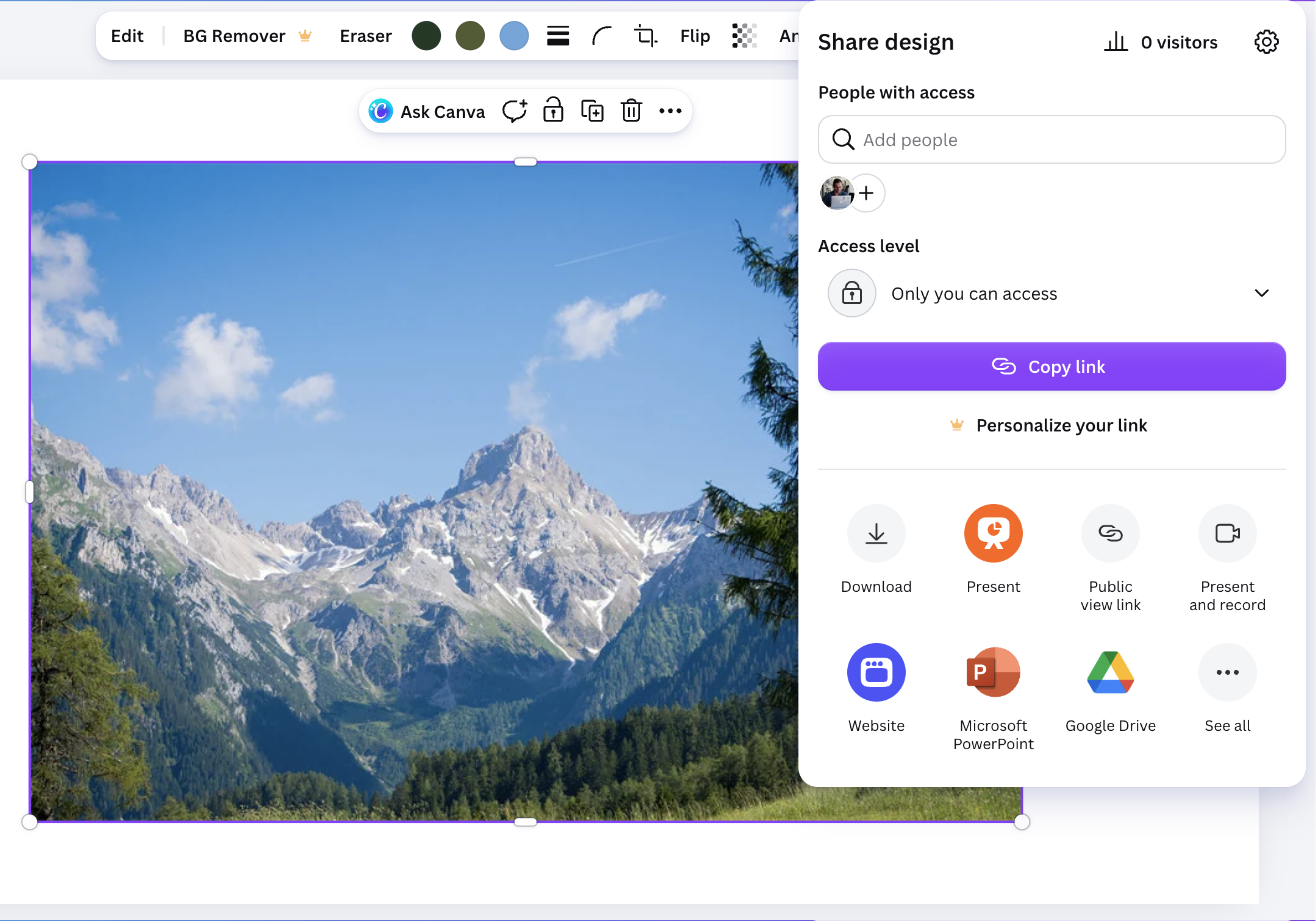Click the Edit button in image toolbar
Viewport: 1316px width, 921px height.
(x=127, y=36)
